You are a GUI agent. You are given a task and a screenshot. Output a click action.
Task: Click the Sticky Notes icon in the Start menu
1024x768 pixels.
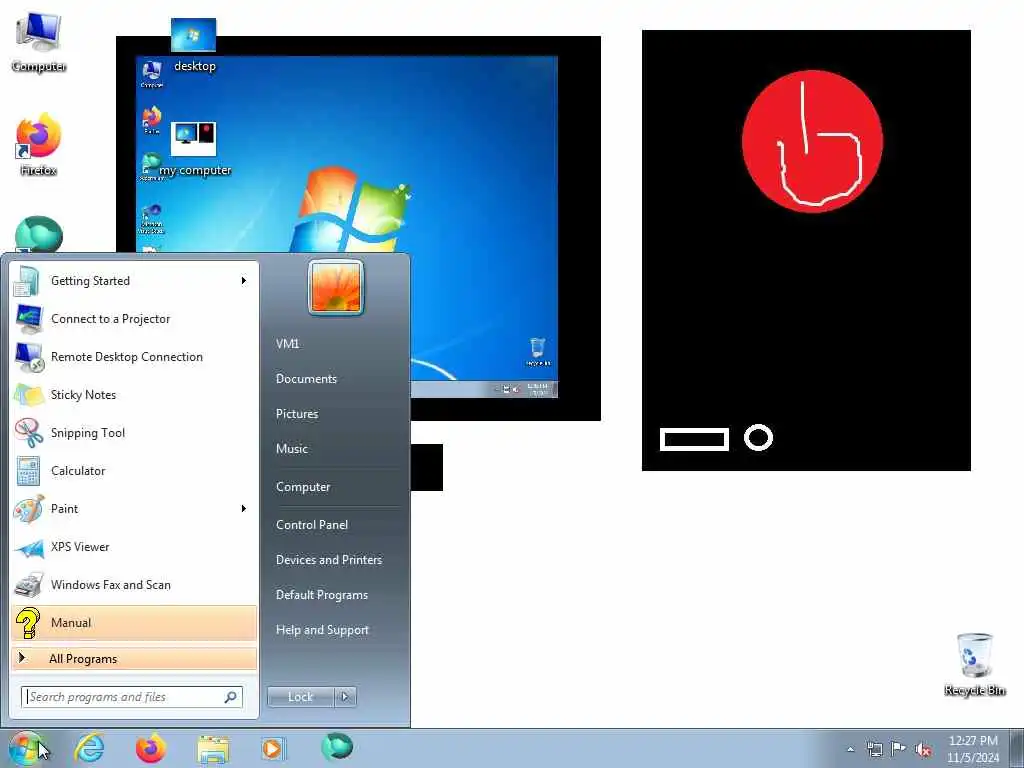[29, 395]
